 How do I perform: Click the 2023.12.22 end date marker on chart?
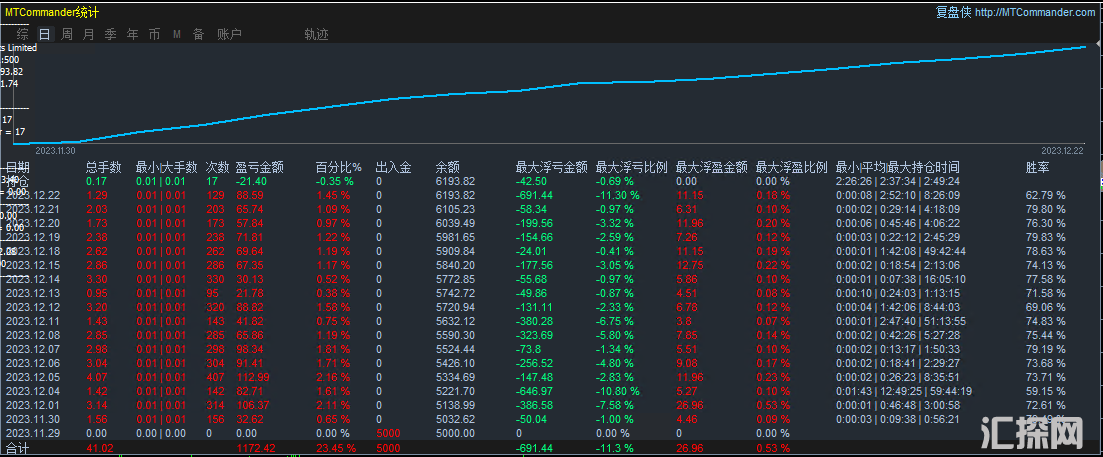click(x=1062, y=150)
